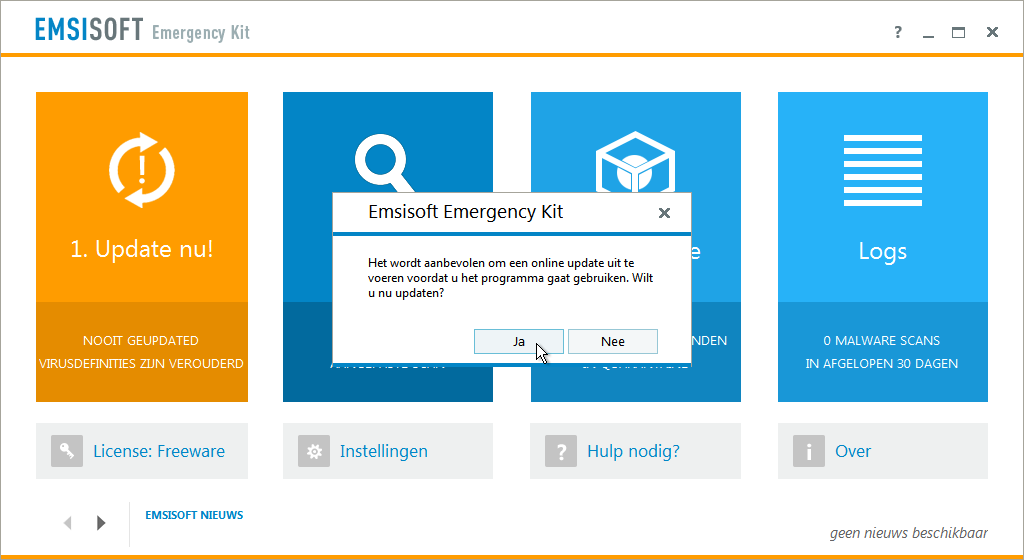Viewport: 1024px width, 560px height.
Task: Close the main Emsisoft window
Action: pyautogui.click(x=992, y=32)
